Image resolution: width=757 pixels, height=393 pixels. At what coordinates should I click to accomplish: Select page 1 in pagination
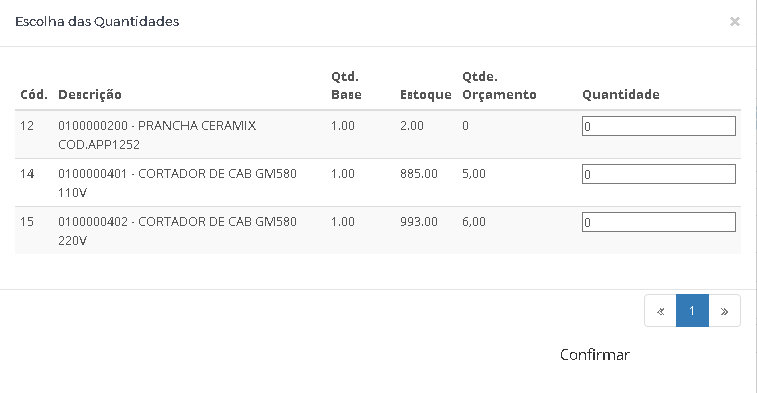[x=692, y=311]
